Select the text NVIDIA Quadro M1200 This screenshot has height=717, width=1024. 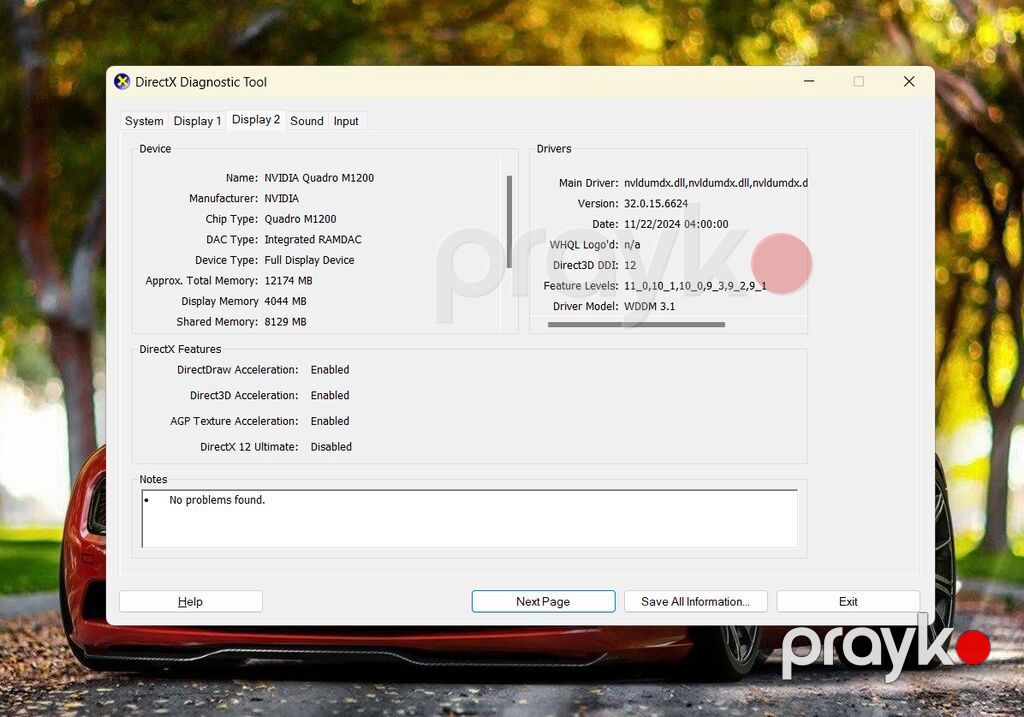pyautogui.click(x=319, y=178)
